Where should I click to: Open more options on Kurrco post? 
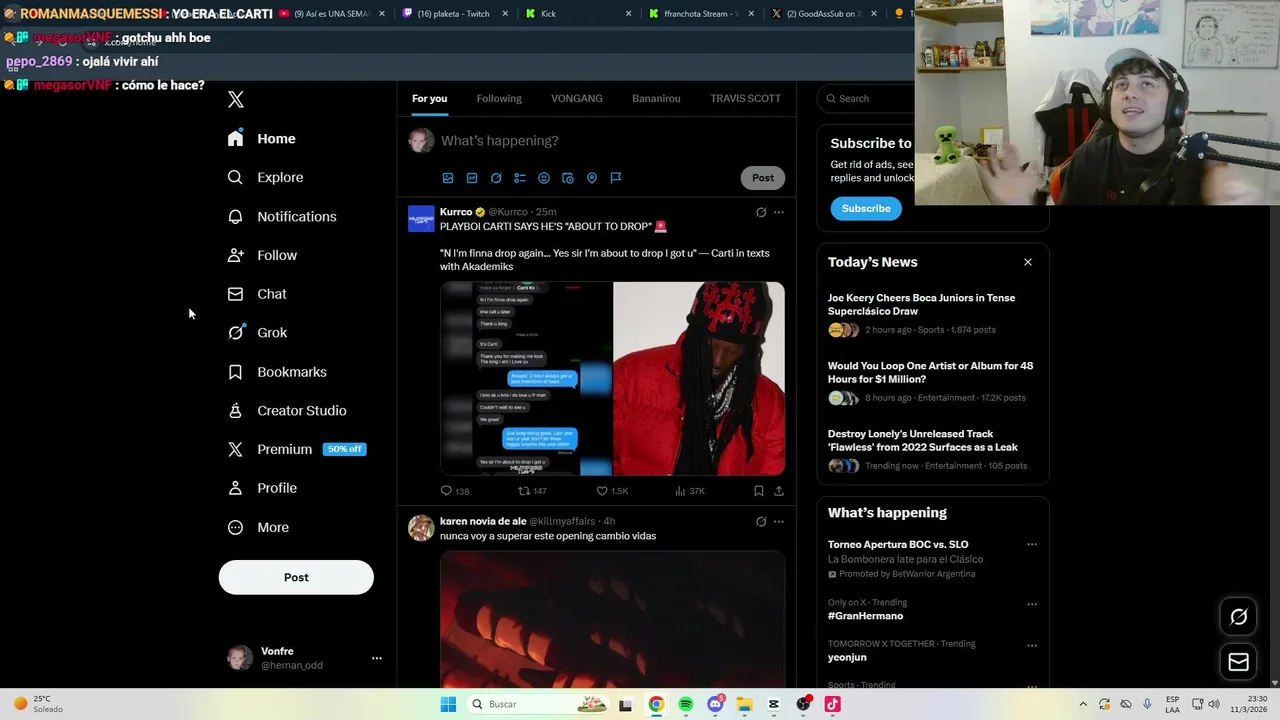coord(779,212)
